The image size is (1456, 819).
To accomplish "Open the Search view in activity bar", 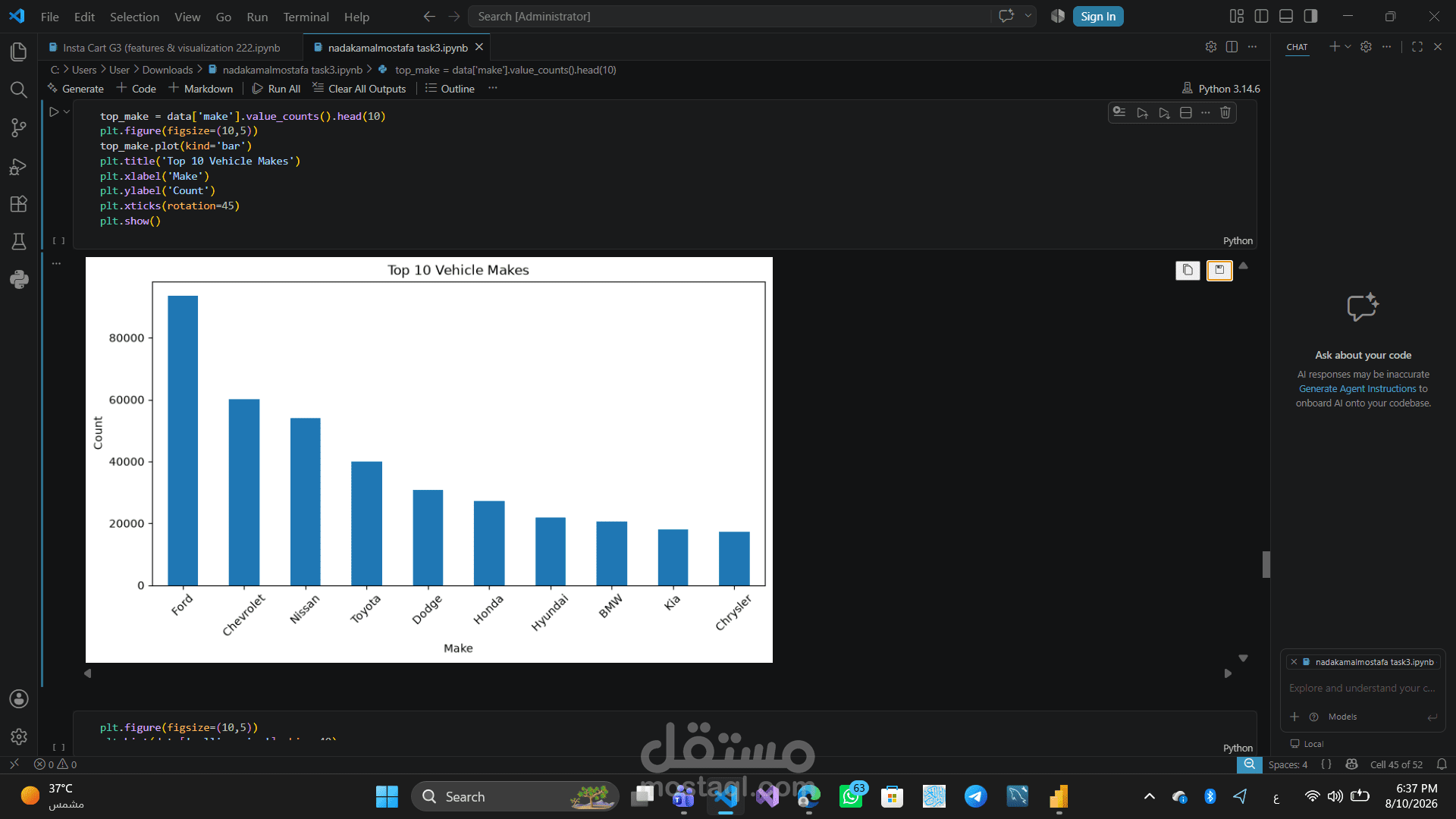I will [19, 89].
